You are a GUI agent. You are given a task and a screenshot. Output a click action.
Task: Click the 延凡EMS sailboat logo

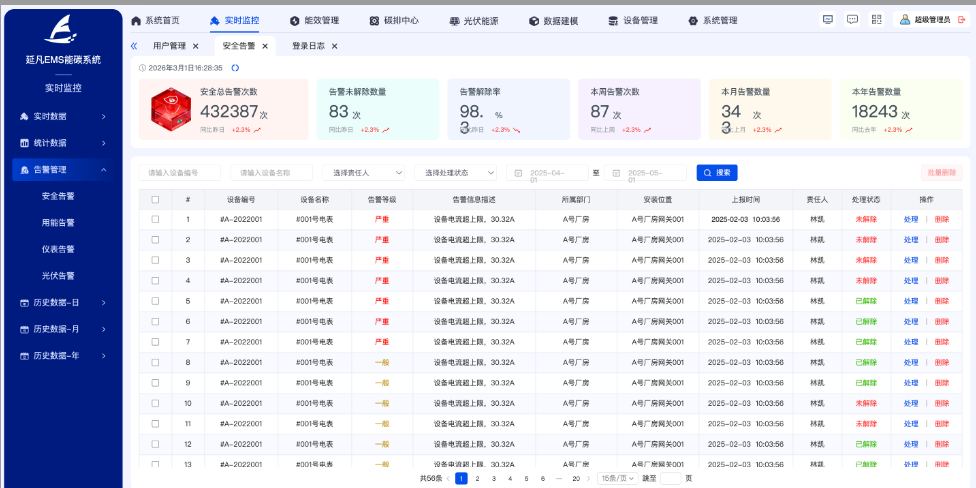click(62, 34)
